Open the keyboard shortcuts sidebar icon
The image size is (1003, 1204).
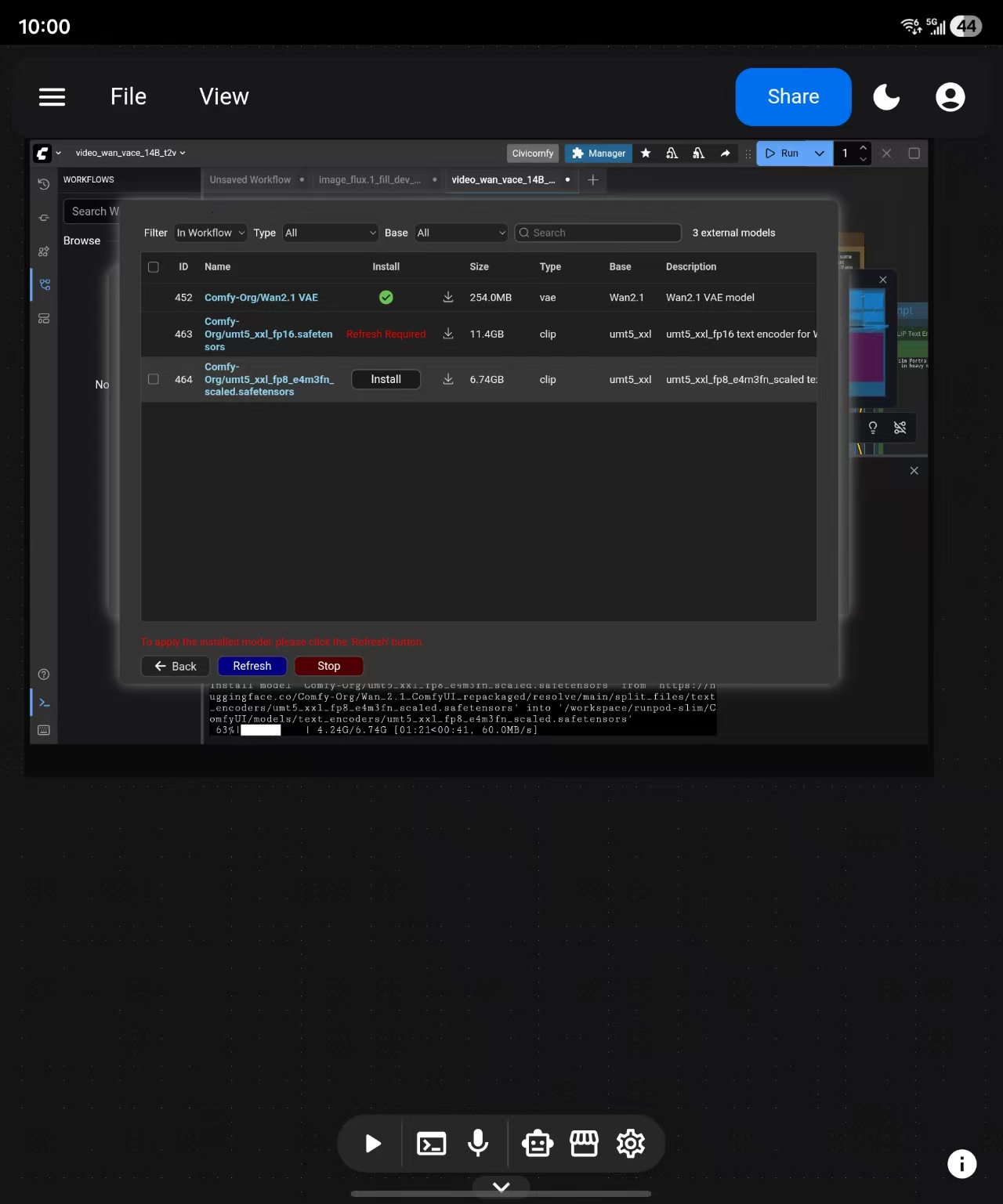[44, 730]
